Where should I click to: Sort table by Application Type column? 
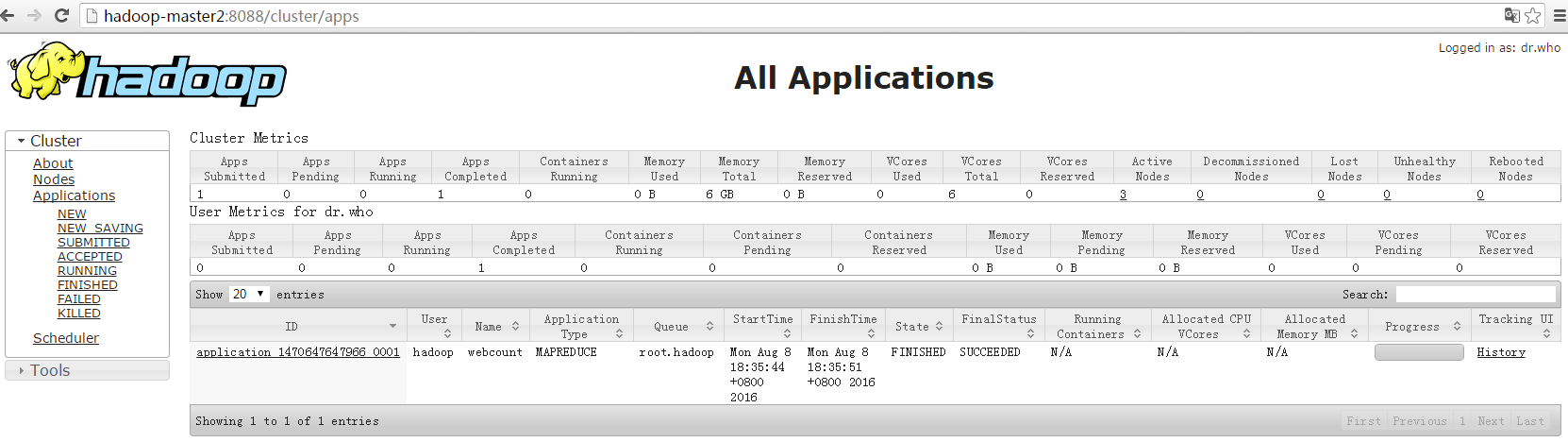tap(581, 326)
